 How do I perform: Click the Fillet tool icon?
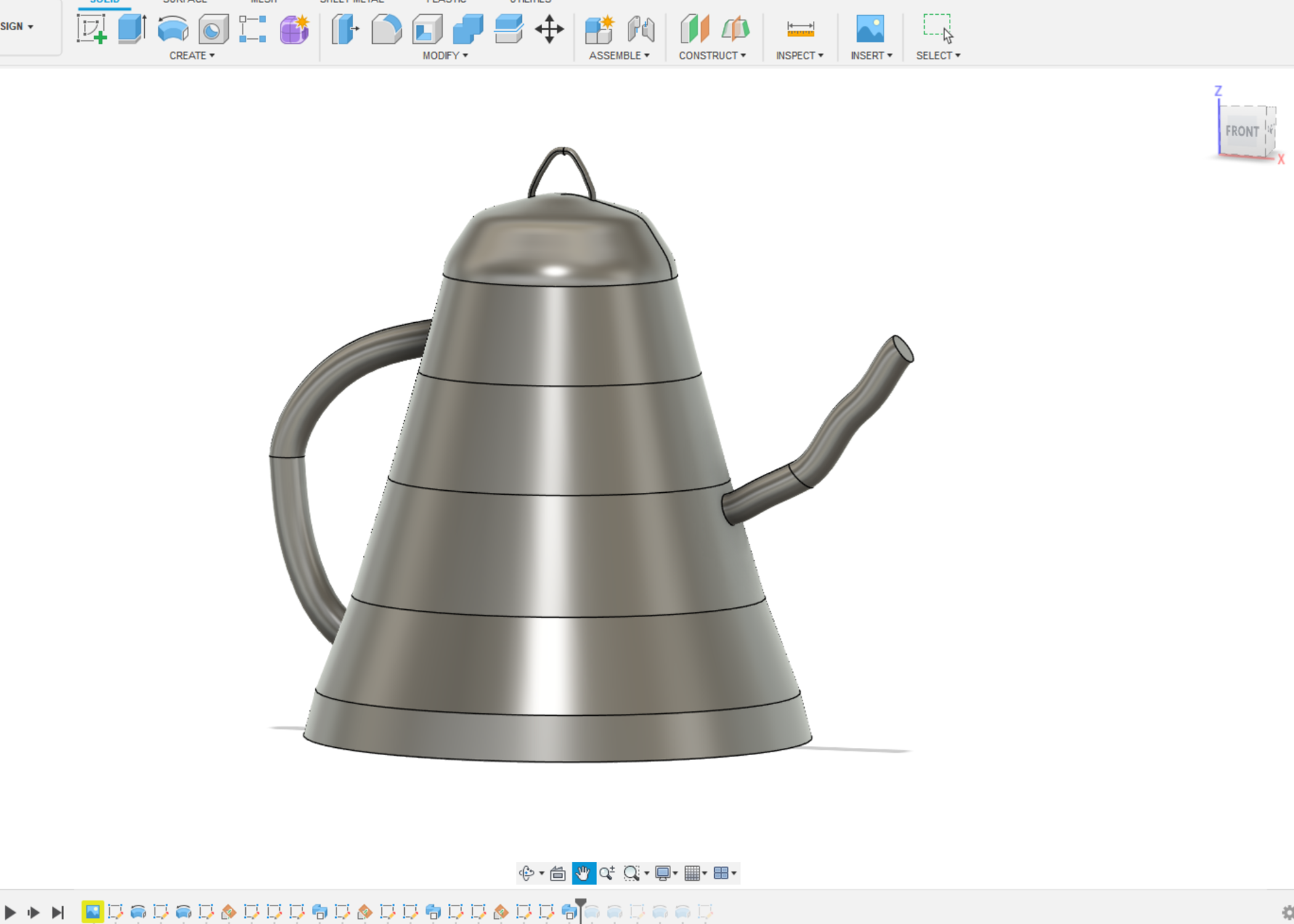click(386, 29)
